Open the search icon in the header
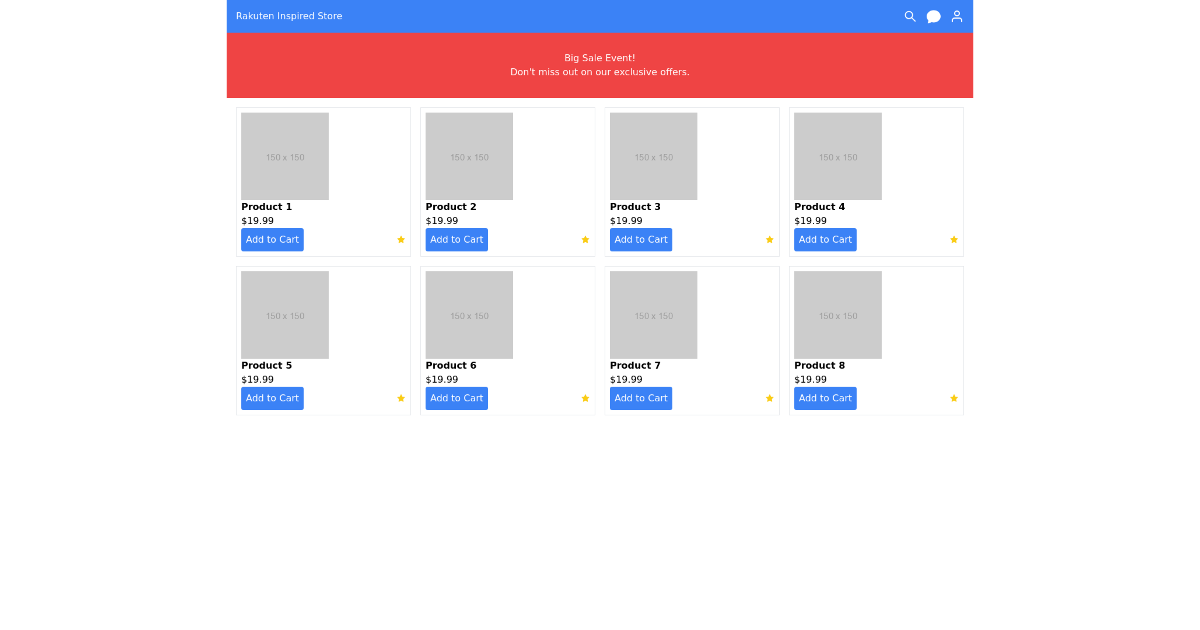1200x630 pixels. (910, 16)
